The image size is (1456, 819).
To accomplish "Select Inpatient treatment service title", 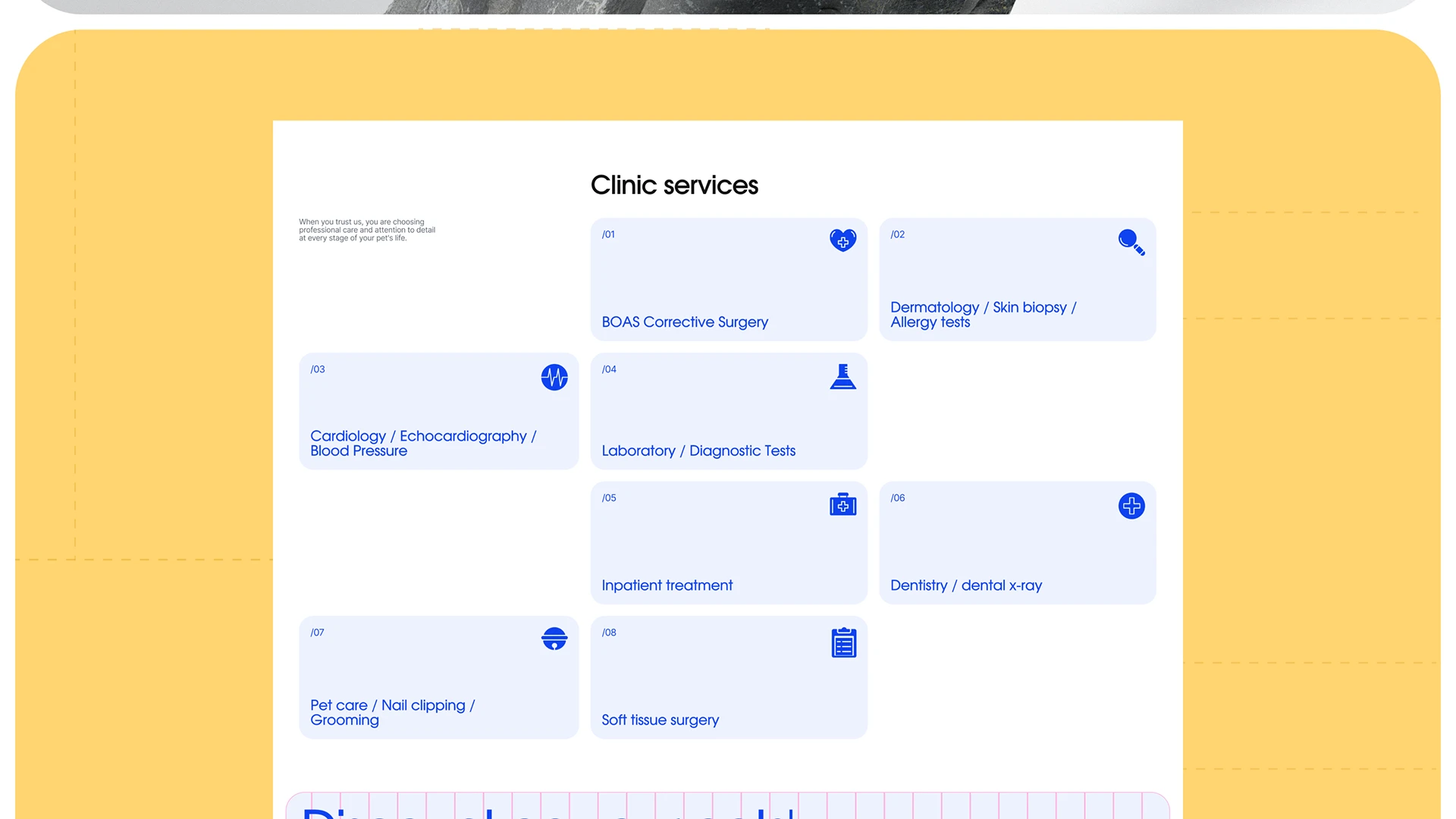I will pos(667,585).
